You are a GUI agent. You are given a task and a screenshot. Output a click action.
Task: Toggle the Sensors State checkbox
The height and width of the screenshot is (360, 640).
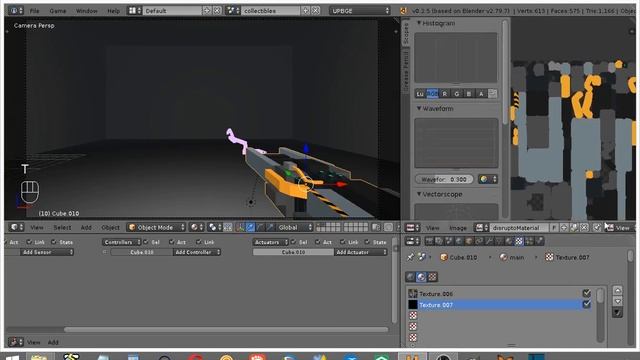(x=53, y=242)
